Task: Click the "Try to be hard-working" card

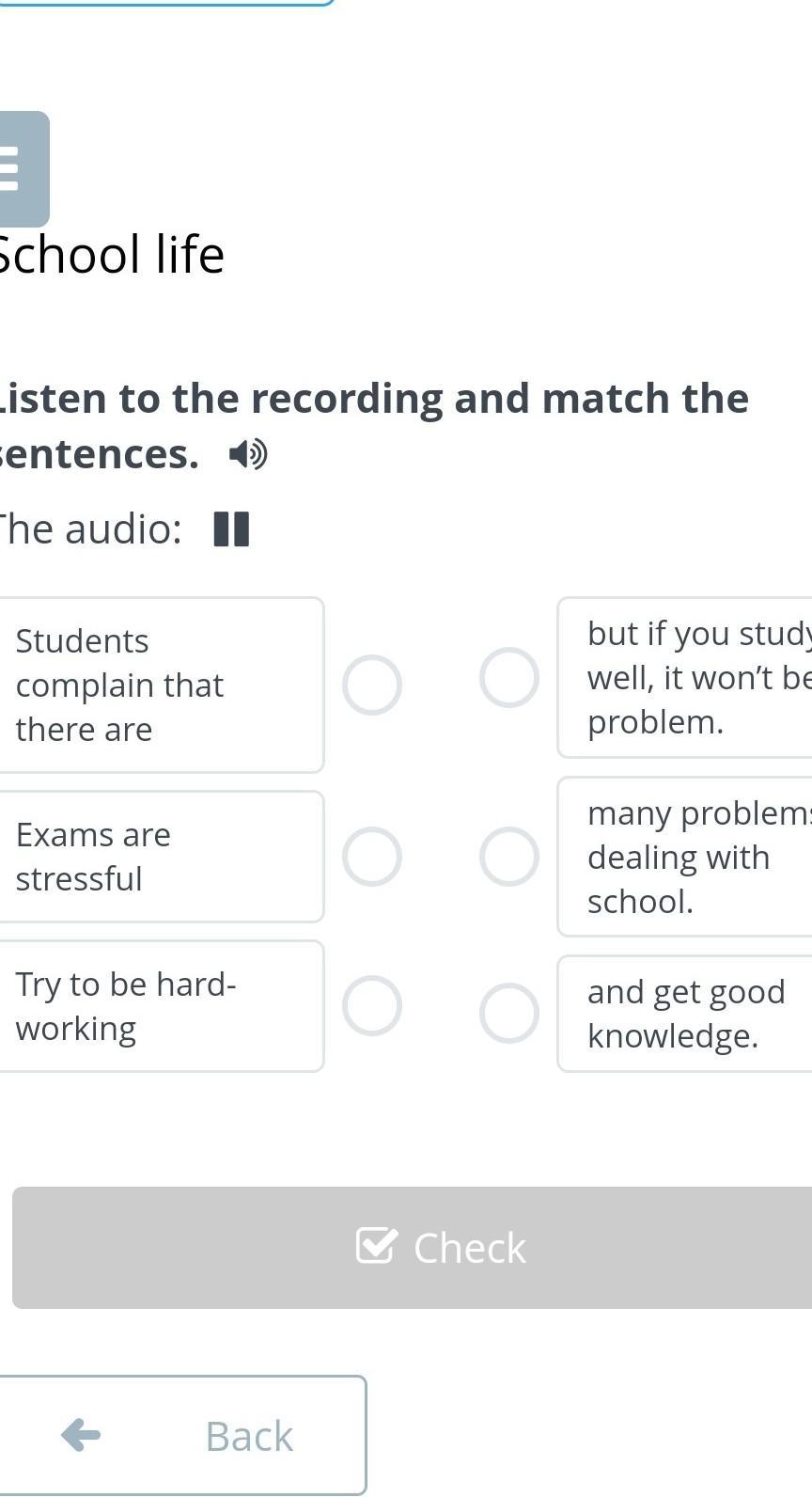Action: pos(160,1005)
